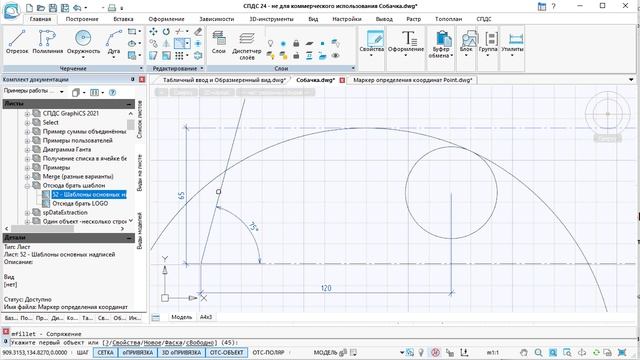
Task: Click the Утилиты utilities tool
Action: click(512, 43)
